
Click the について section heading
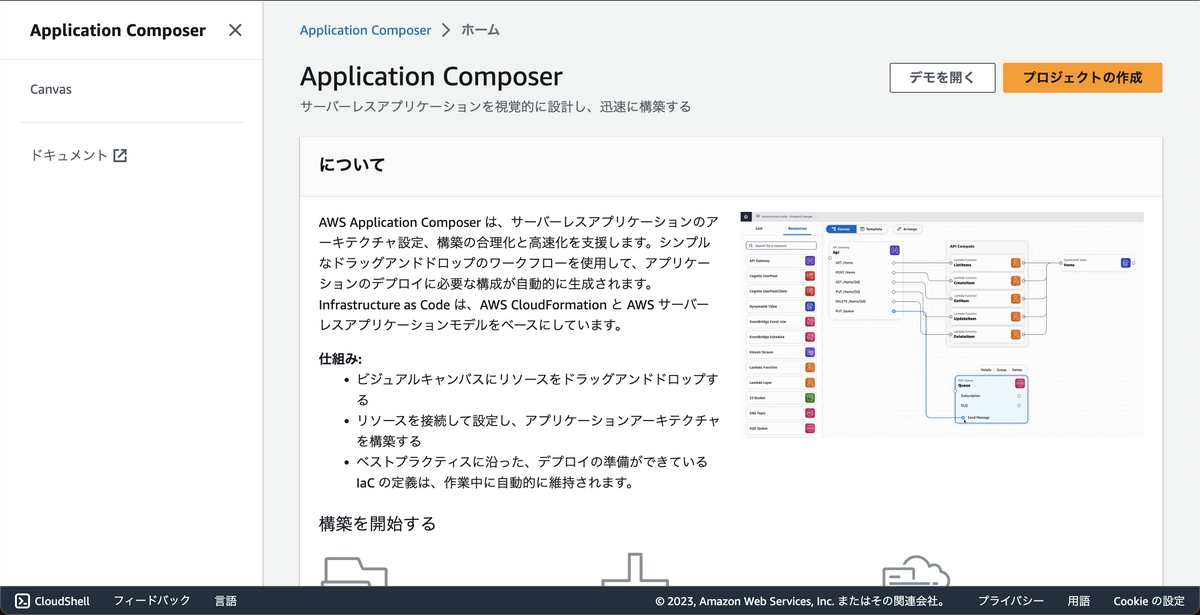352,165
